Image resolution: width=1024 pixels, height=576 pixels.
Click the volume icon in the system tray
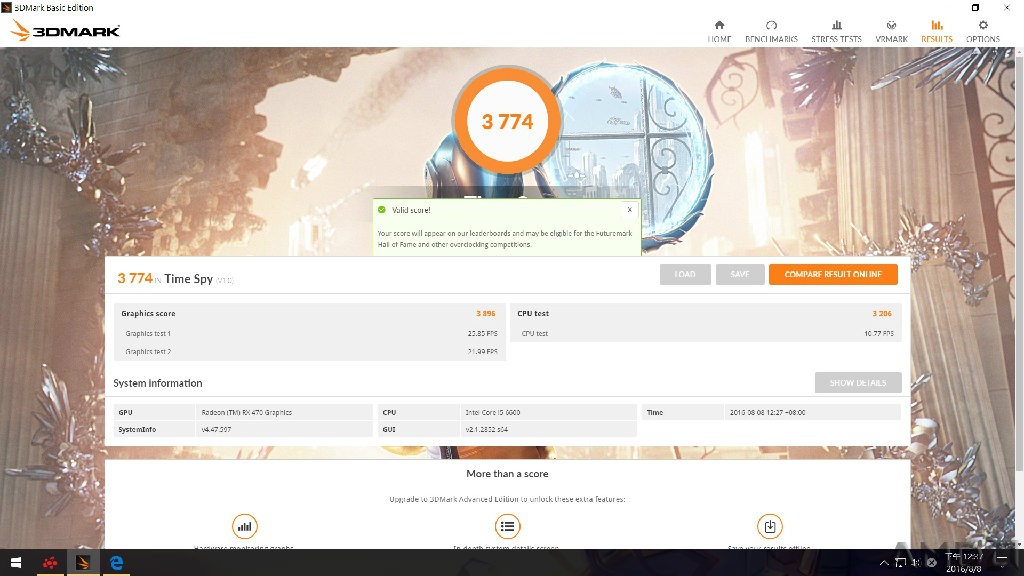pos(916,562)
